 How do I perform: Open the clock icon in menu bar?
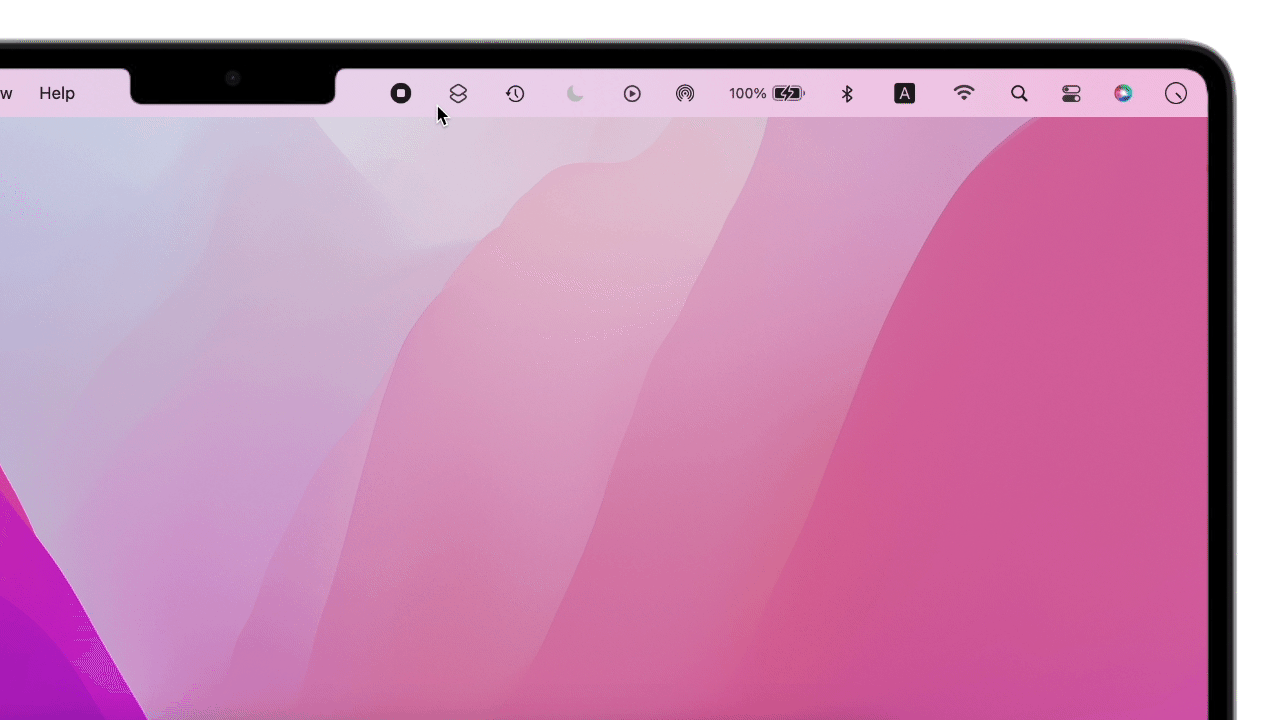coord(1176,93)
